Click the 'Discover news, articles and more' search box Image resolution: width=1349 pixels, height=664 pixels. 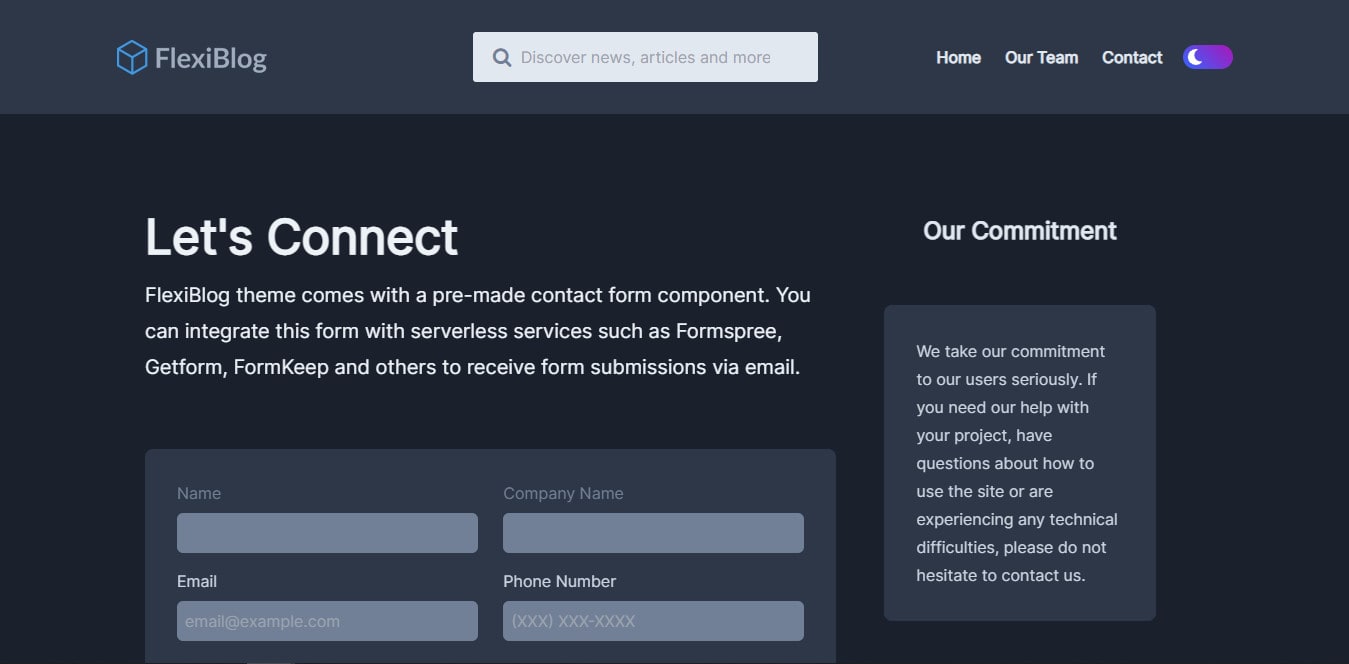tap(645, 57)
